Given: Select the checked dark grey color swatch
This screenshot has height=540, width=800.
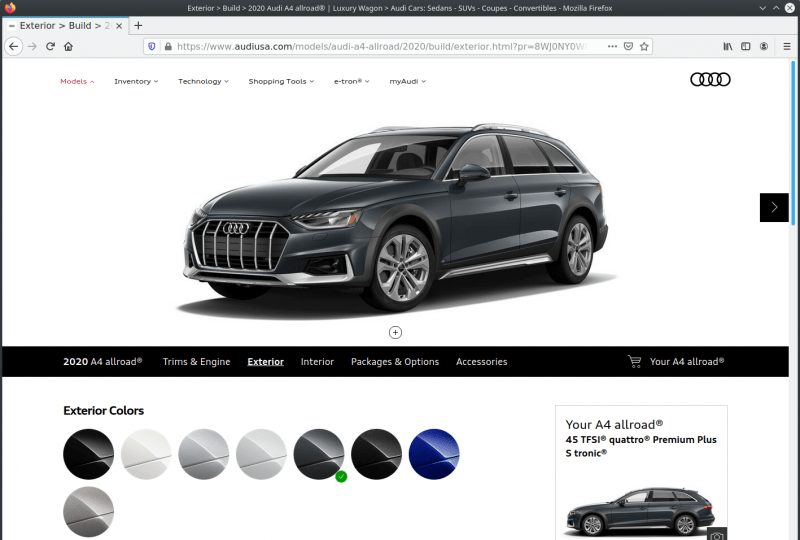Looking at the screenshot, I should 319,454.
